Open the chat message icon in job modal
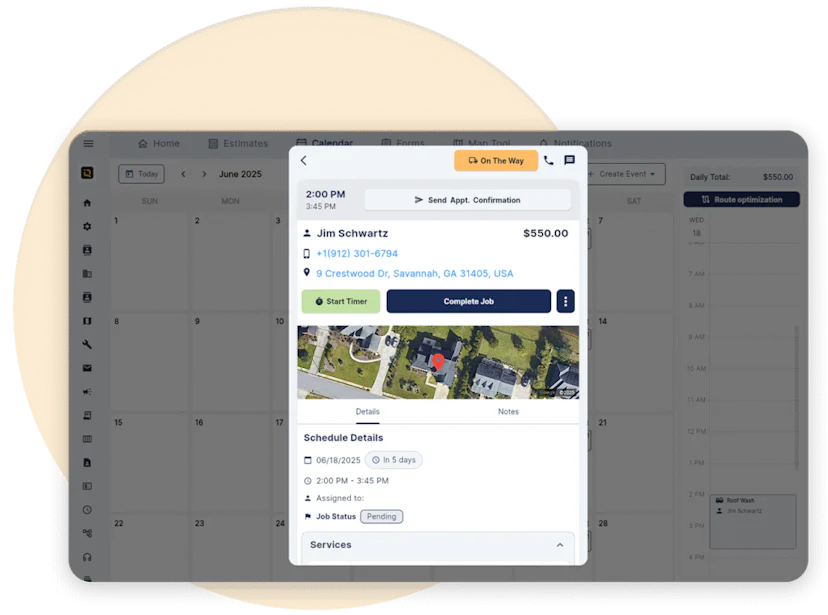Screen dimensions: 828x615 pyautogui.click(x=569, y=160)
